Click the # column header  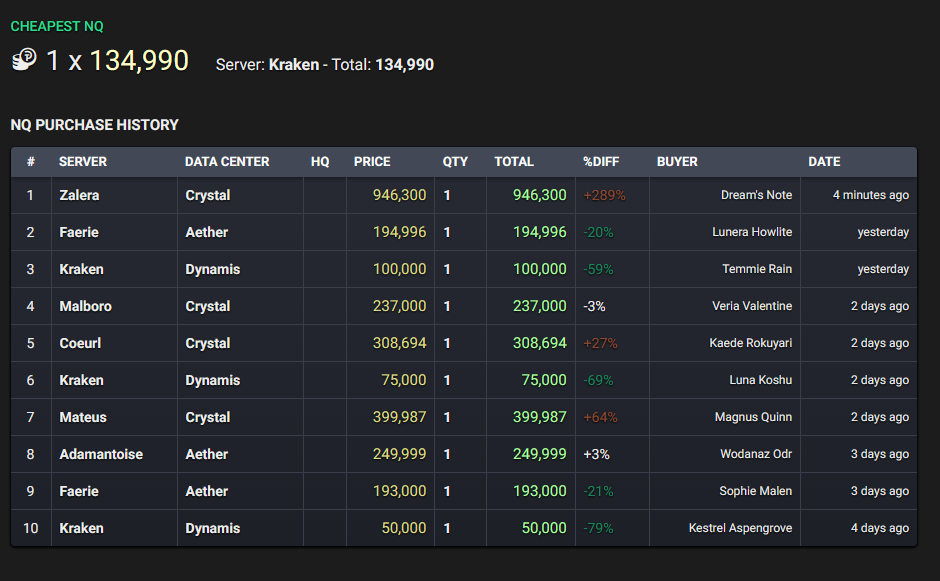point(31,162)
